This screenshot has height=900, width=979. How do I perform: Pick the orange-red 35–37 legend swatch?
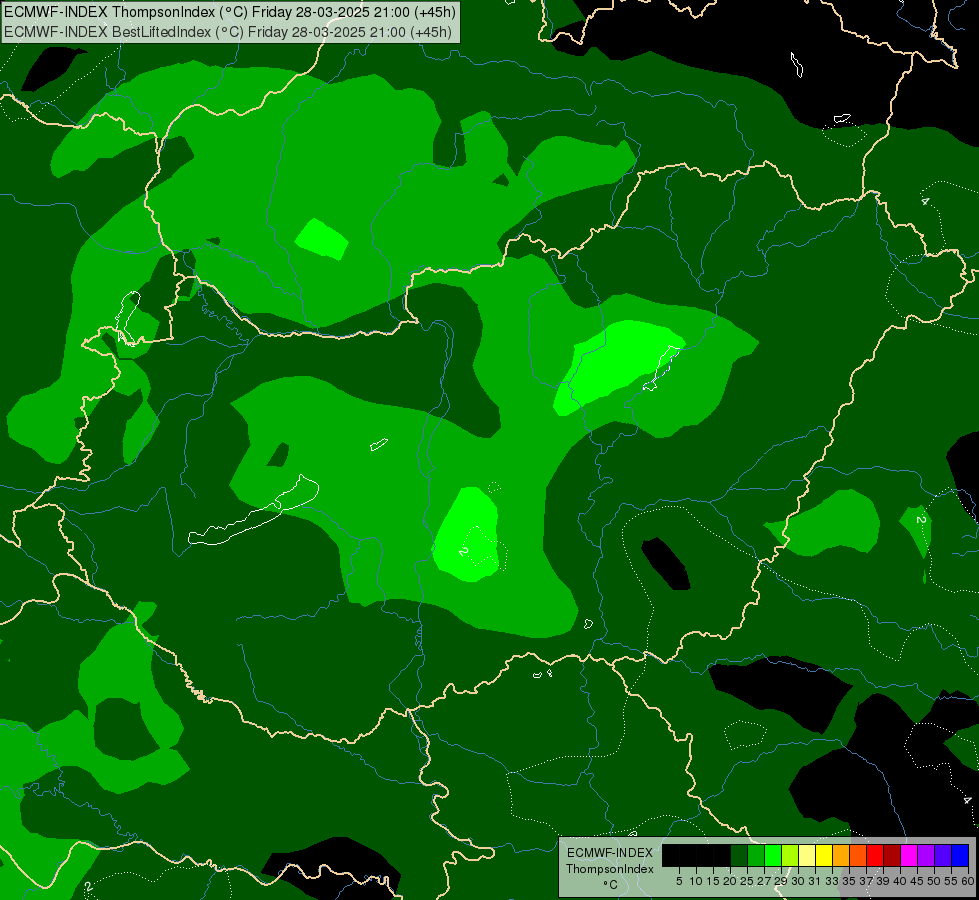pos(858,855)
